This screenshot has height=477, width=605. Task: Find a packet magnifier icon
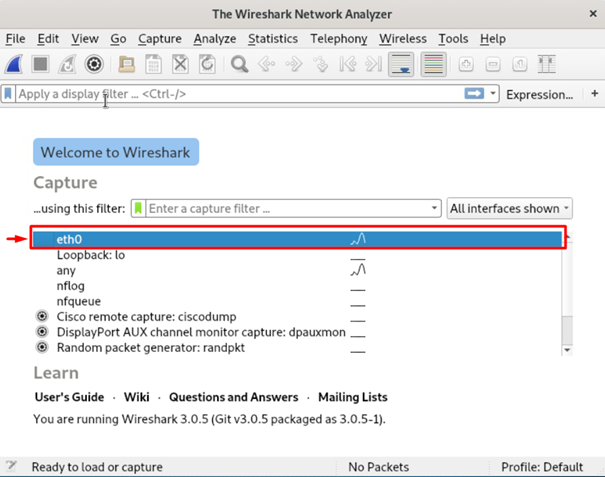tap(240, 64)
